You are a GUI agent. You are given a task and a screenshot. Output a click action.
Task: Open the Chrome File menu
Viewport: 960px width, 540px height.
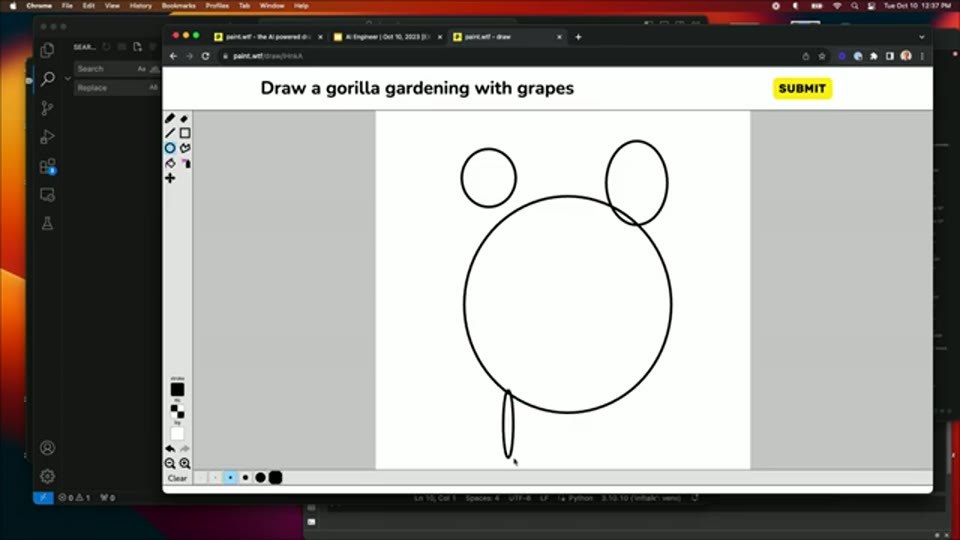pyautogui.click(x=67, y=6)
